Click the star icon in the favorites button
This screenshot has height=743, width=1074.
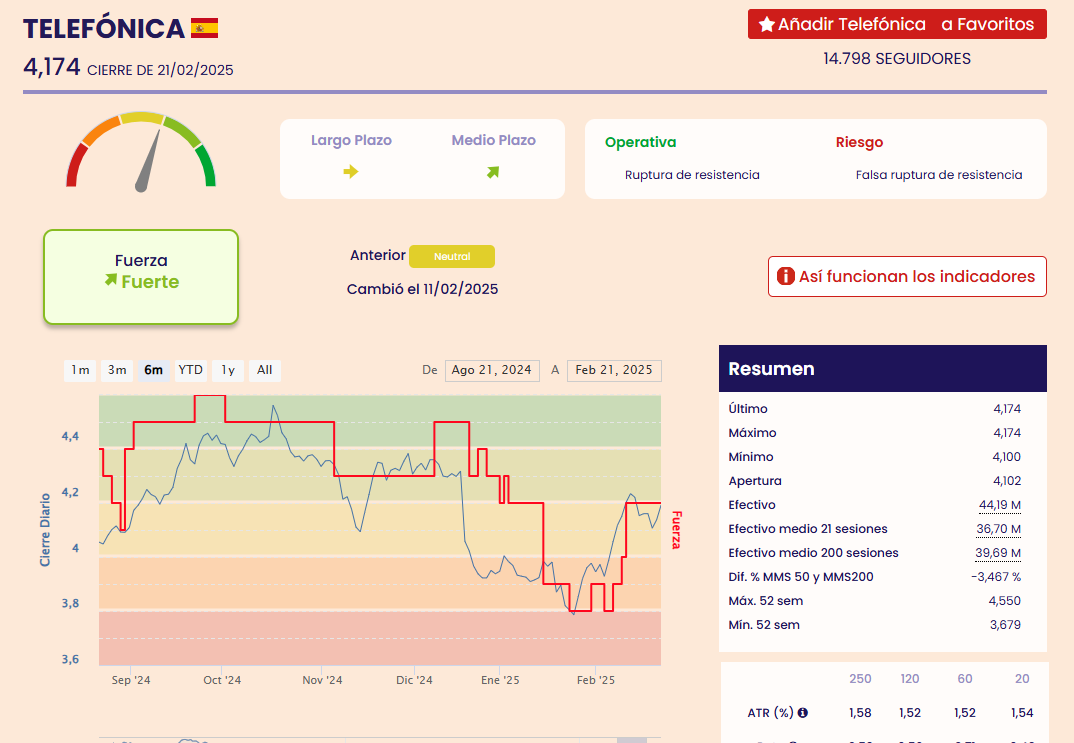766,25
